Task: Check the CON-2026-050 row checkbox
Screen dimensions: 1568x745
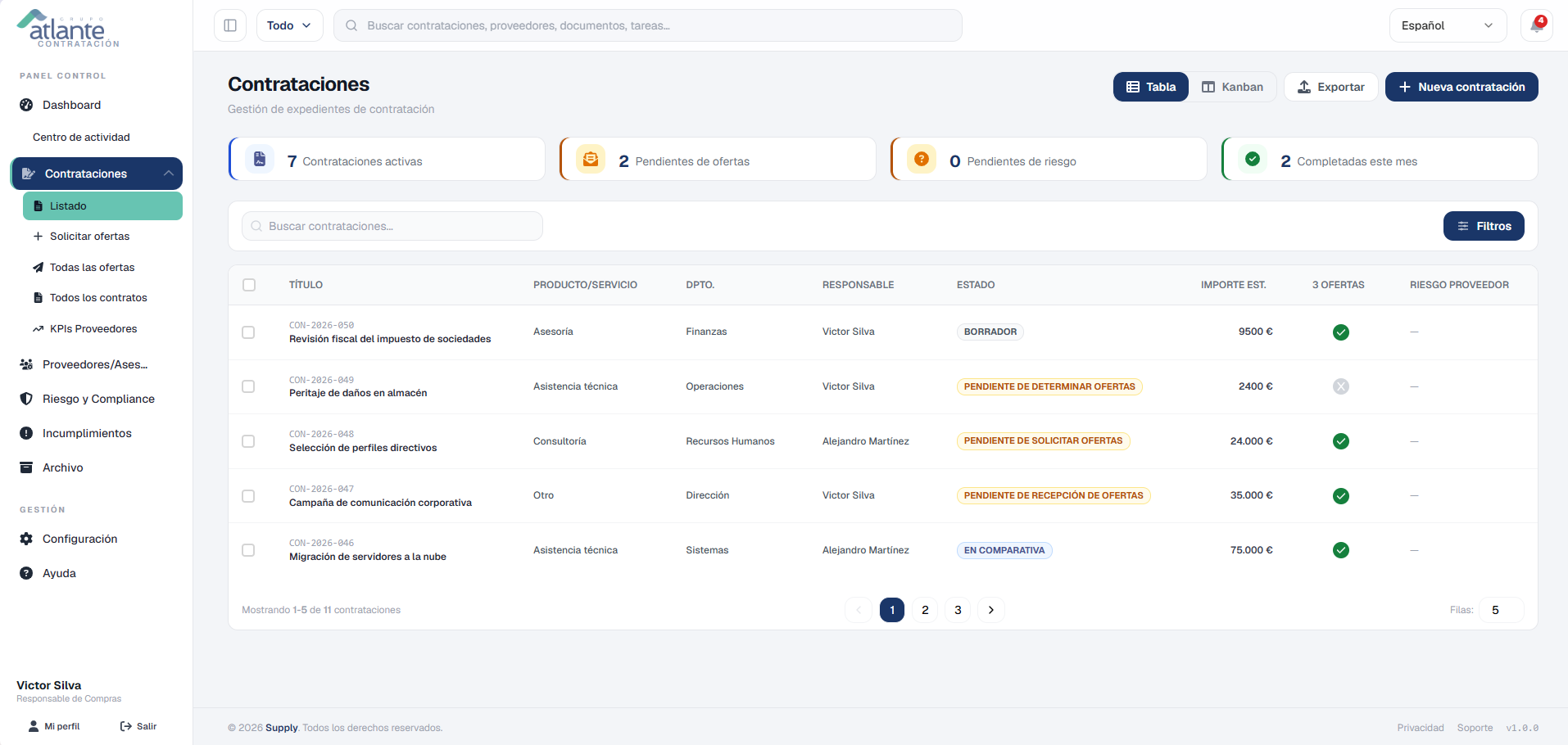Action: [248, 332]
